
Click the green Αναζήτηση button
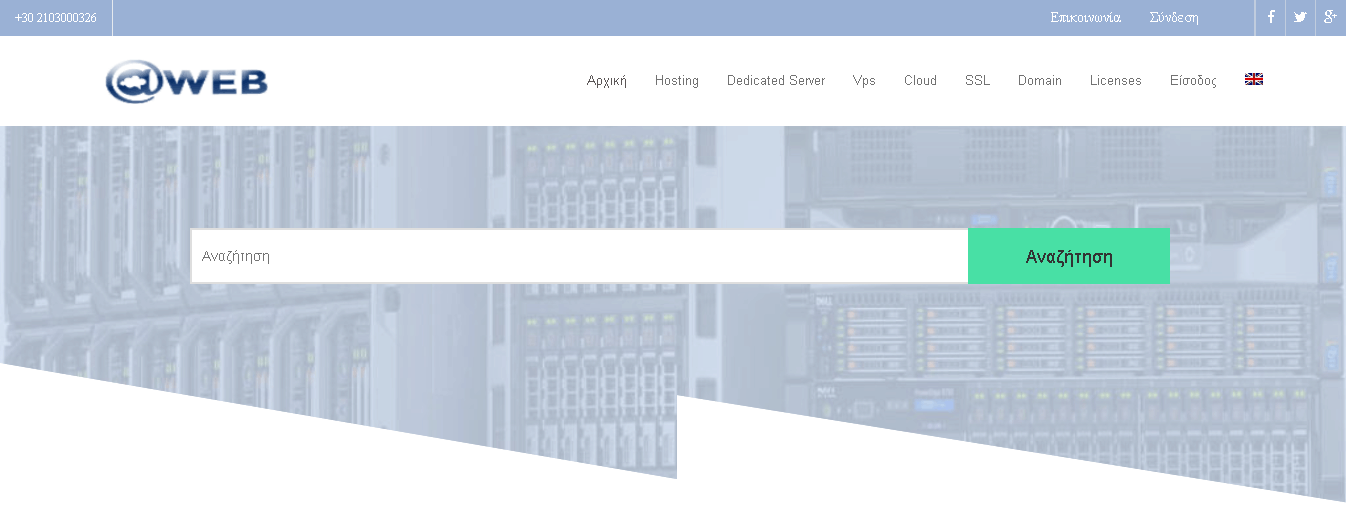pos(1069,256)
